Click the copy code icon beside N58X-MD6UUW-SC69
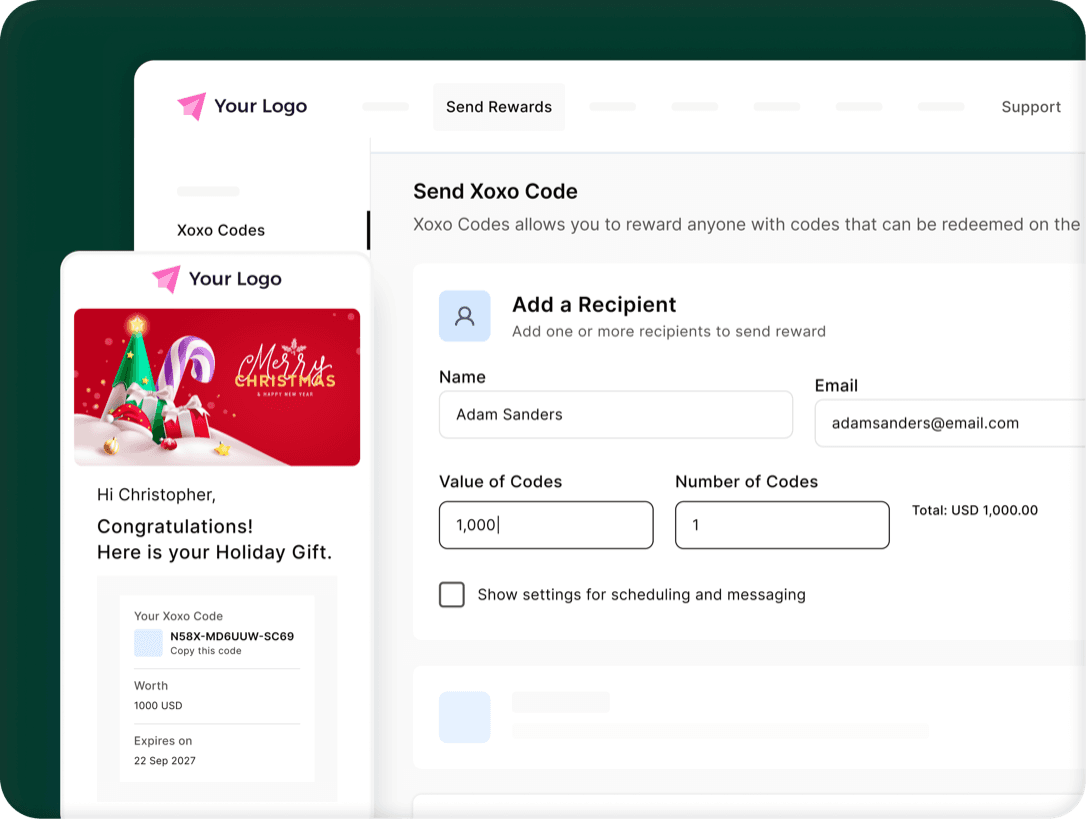 148,643
